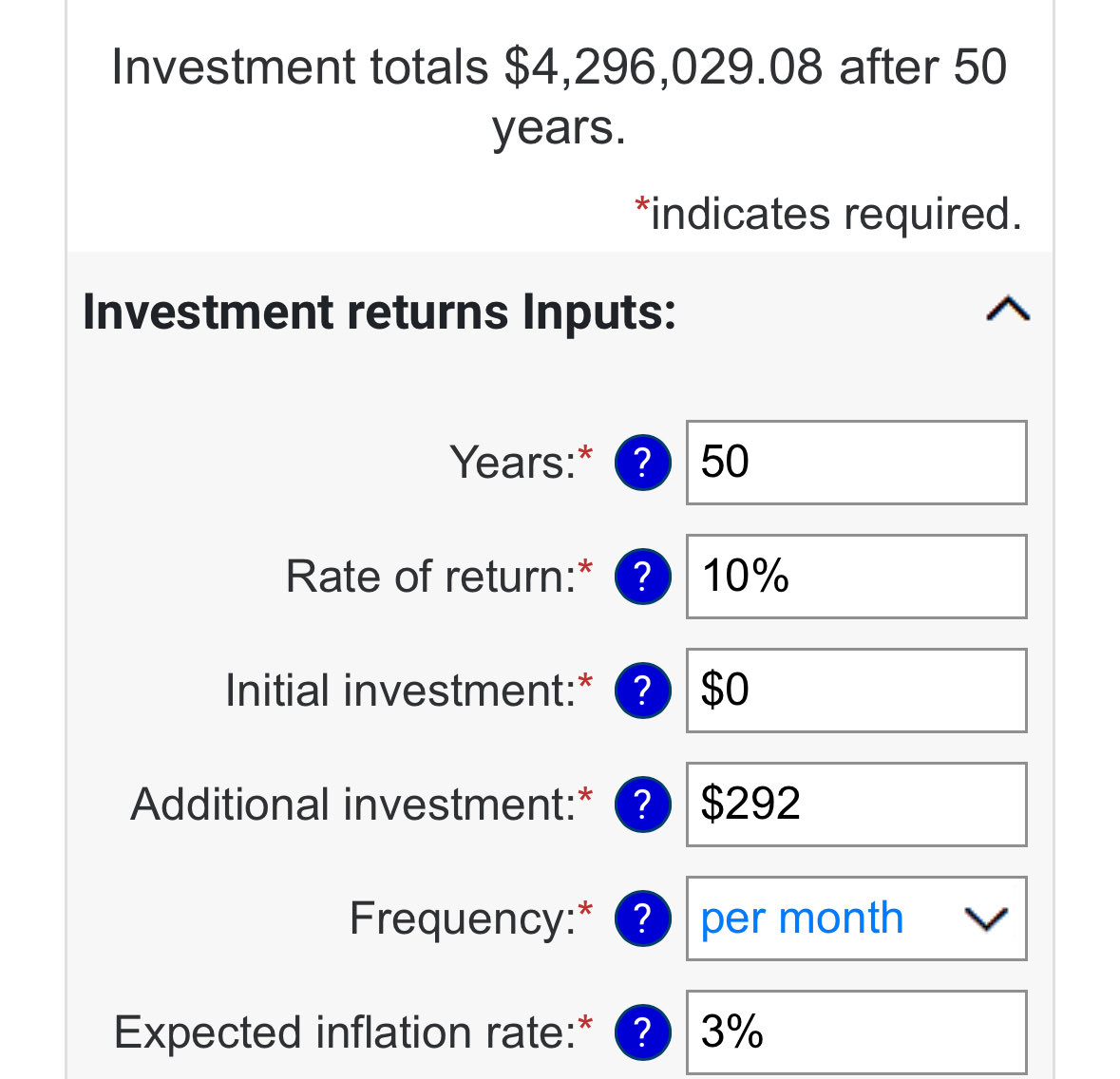Screen dimensions: 1120x1079
Task: Click the 'Additional investment:' label text
Action: click(353, 805)
